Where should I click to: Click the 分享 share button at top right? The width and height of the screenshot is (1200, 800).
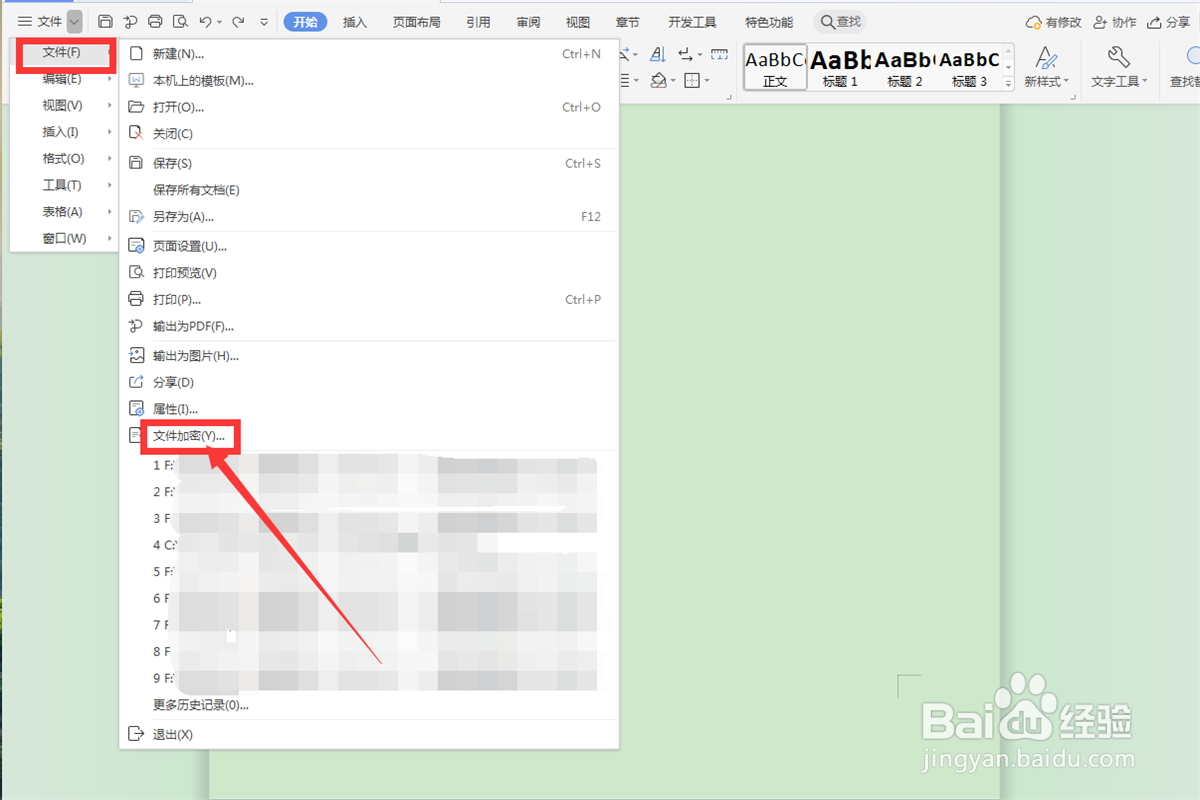point(1169,22)
